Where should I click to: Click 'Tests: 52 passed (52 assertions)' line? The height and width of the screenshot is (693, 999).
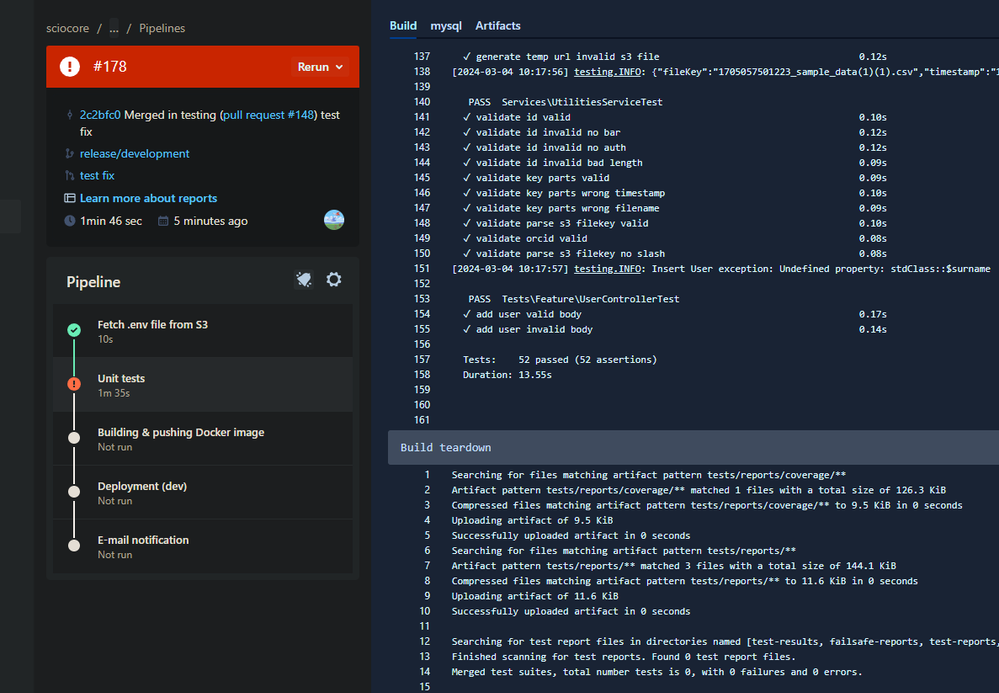(559, 359)
